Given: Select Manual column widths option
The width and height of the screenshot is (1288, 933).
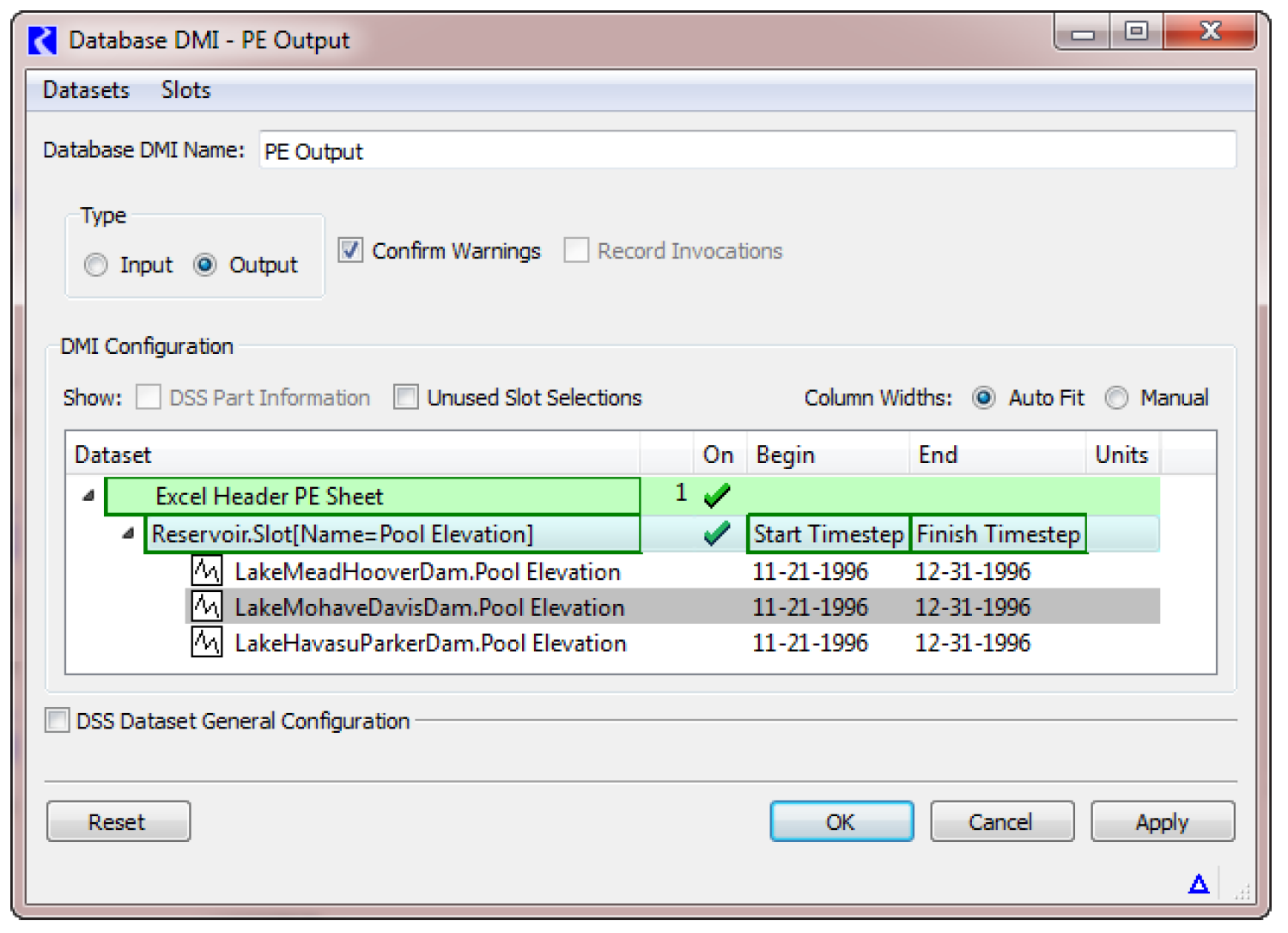Looking at the screenshot, I should point(1116,398).
